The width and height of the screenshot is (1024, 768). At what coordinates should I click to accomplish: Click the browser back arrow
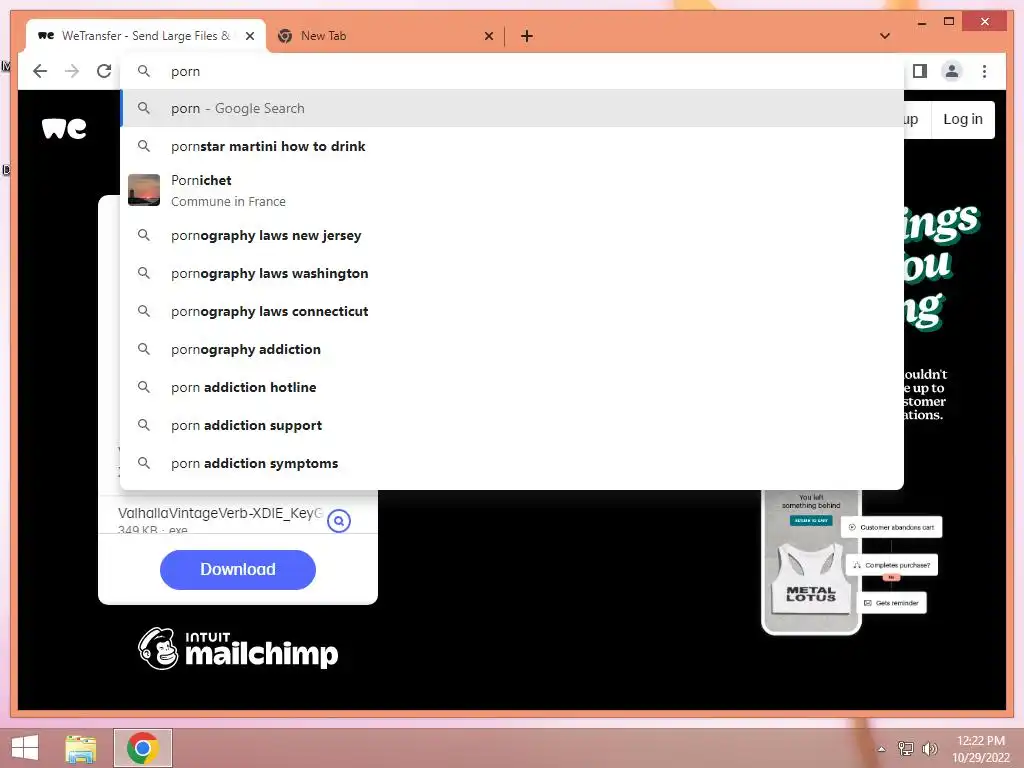click(40, 71)
